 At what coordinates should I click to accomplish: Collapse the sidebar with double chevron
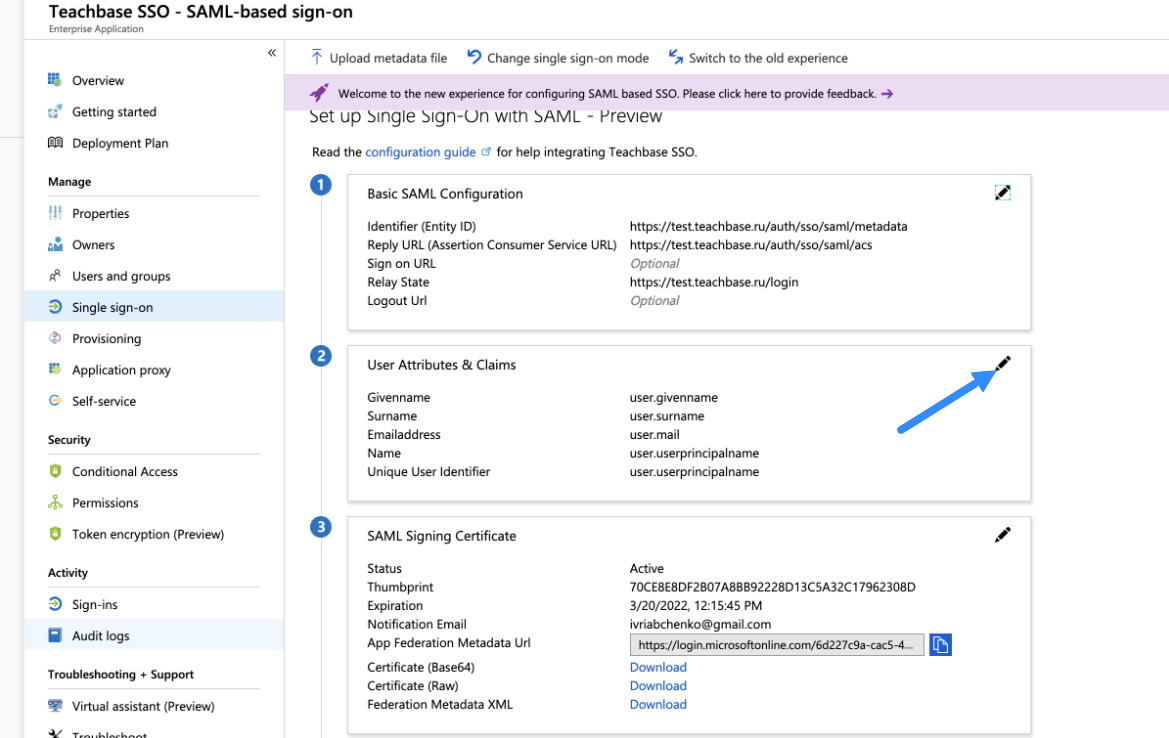click(x=271, y=52)
